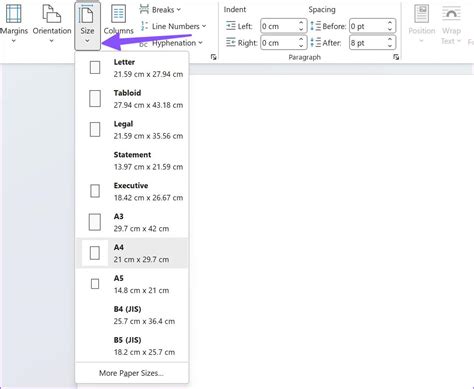This screenshot has width=474, height=389.
Task: Click the A3 page thumbnail icon
Action: (x=95, y=222)
